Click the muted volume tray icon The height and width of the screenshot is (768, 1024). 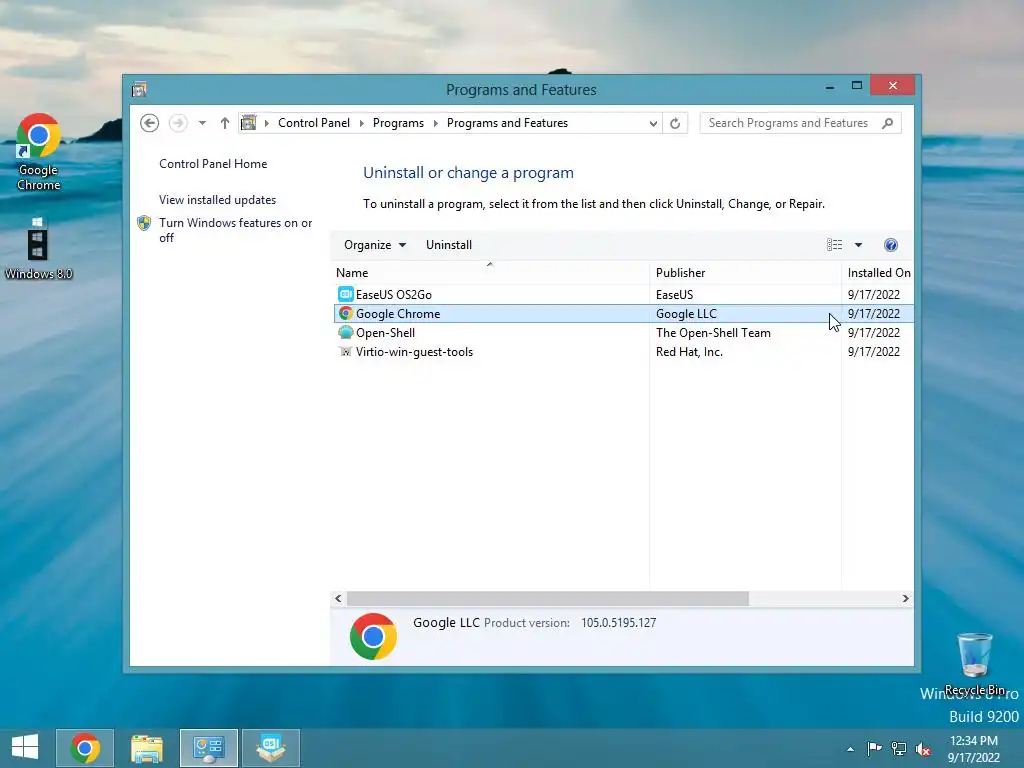923,748
